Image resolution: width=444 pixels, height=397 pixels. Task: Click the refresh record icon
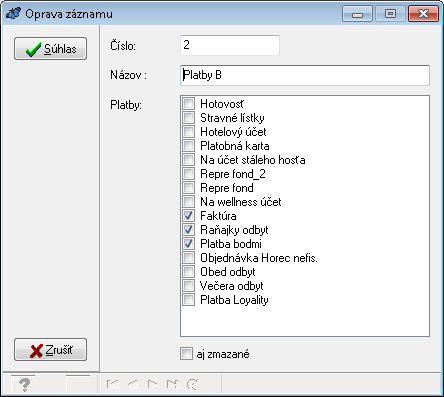click(193, 384)
